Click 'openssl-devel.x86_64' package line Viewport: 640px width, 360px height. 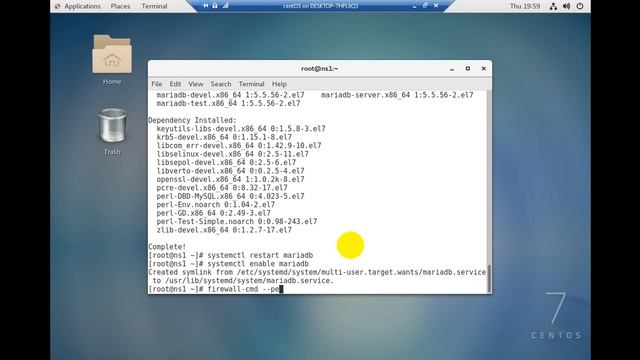point(230,180)
